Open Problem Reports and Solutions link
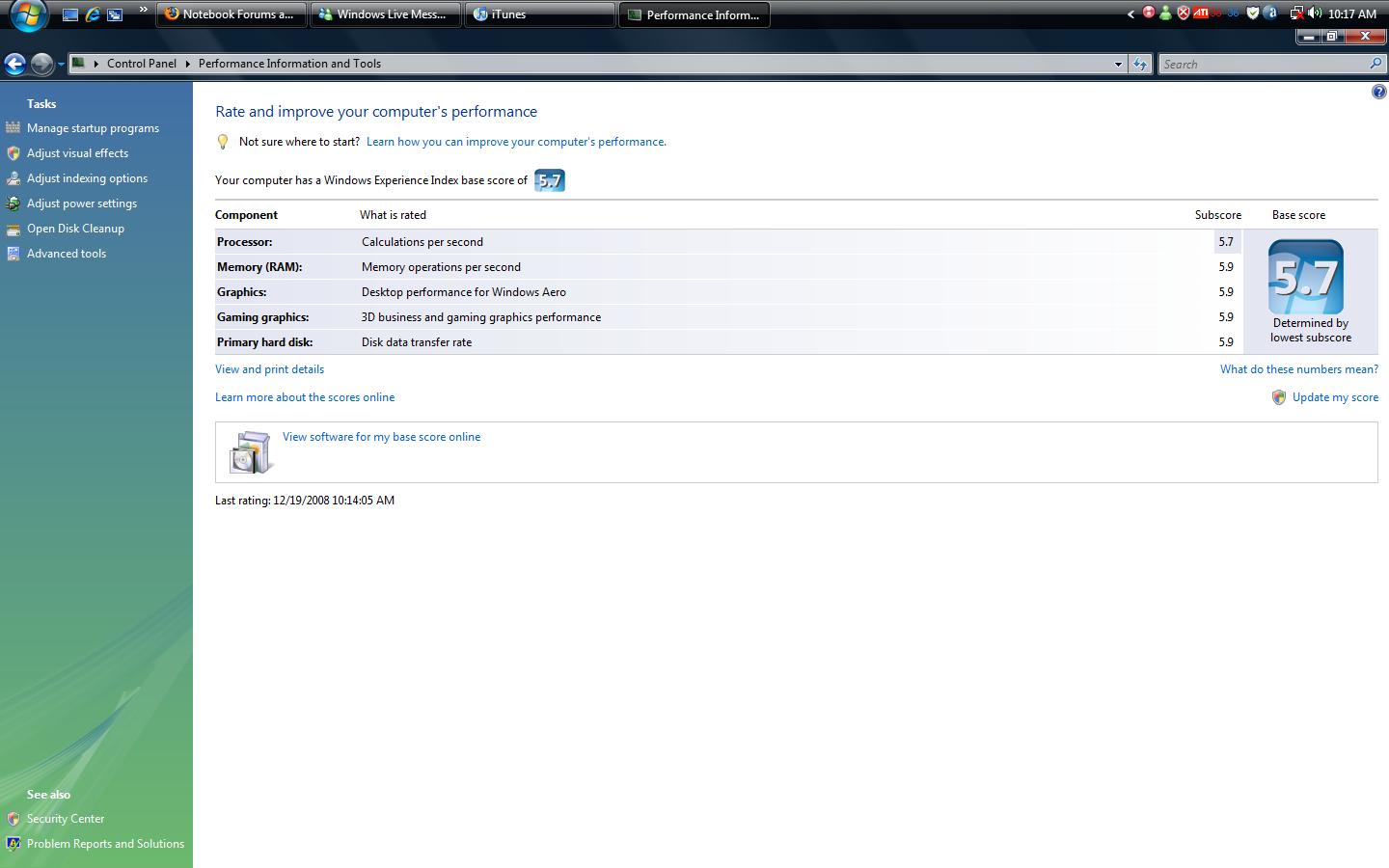The width and height of the screenshot is (1389, 868). pos(105,844)
